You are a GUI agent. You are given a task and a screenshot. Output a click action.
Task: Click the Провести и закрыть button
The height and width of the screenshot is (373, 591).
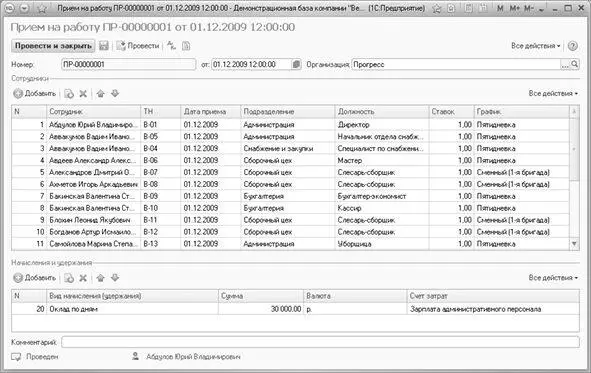pyautogui.click(x=53, y=46)
